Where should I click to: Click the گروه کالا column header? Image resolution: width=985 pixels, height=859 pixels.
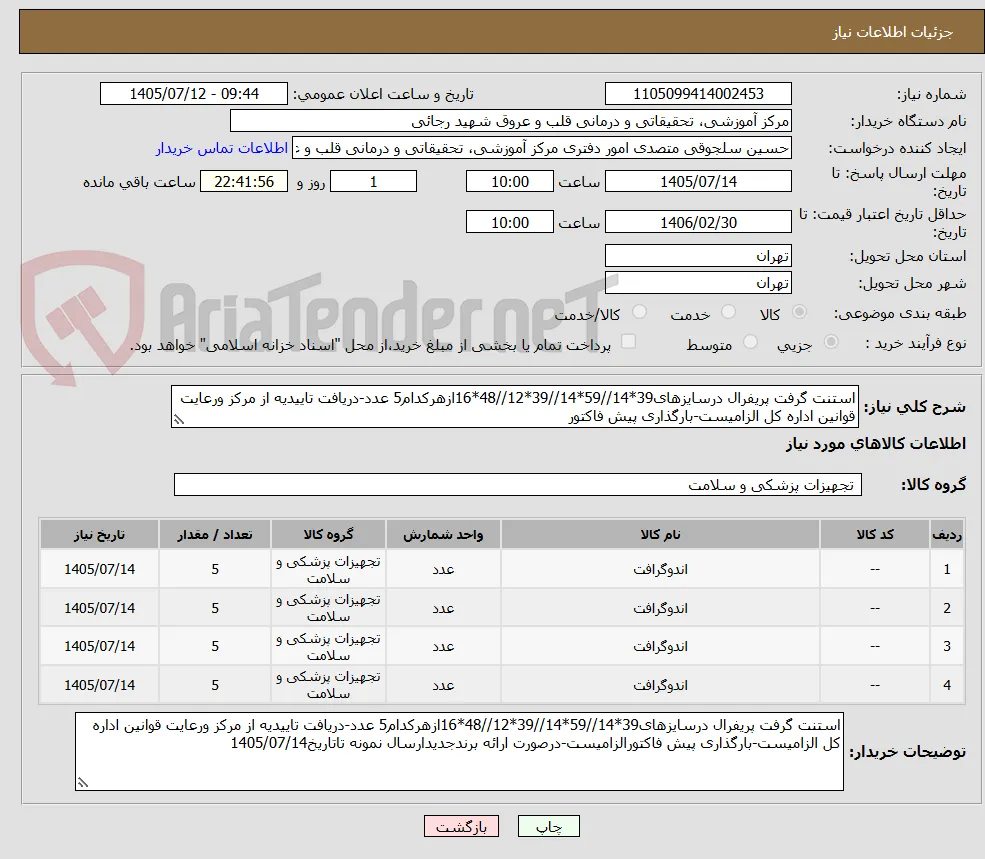click(329, 534)
